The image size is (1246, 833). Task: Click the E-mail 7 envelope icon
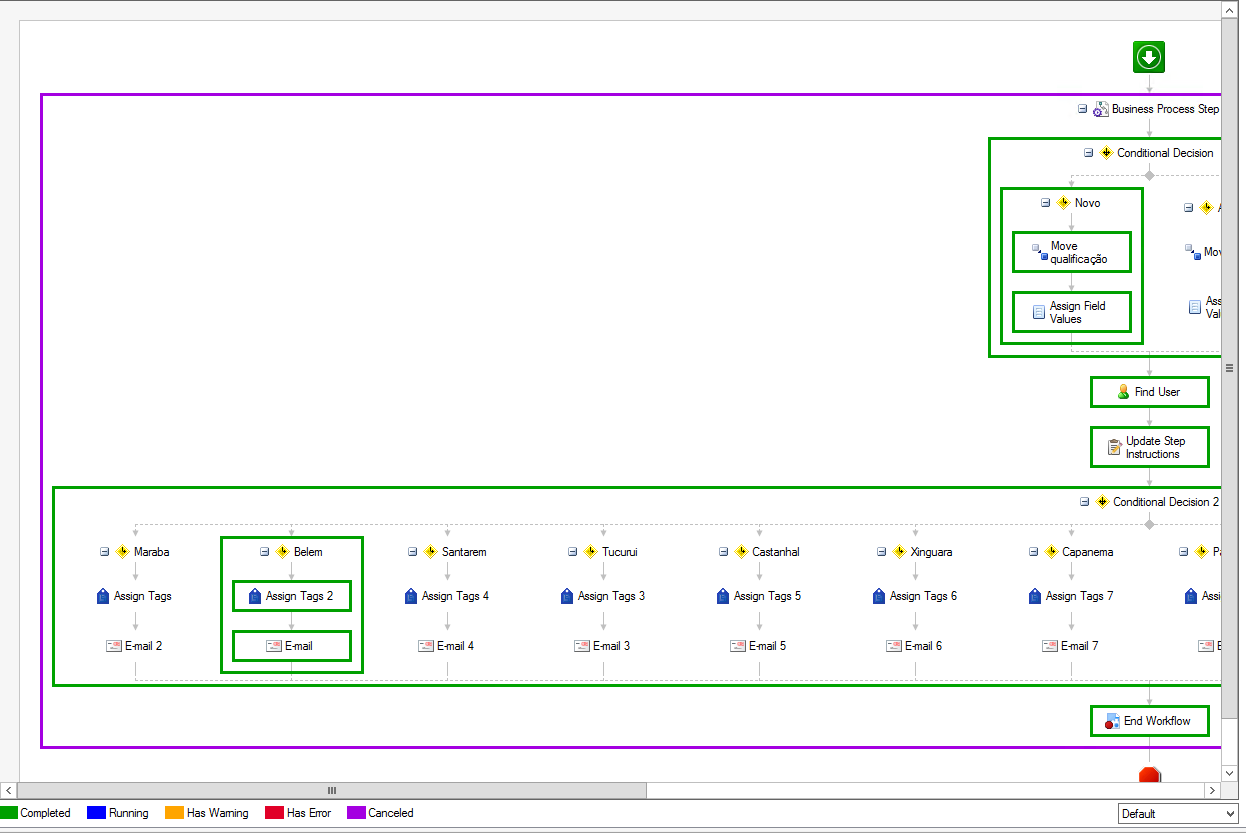click(1050, 646)
